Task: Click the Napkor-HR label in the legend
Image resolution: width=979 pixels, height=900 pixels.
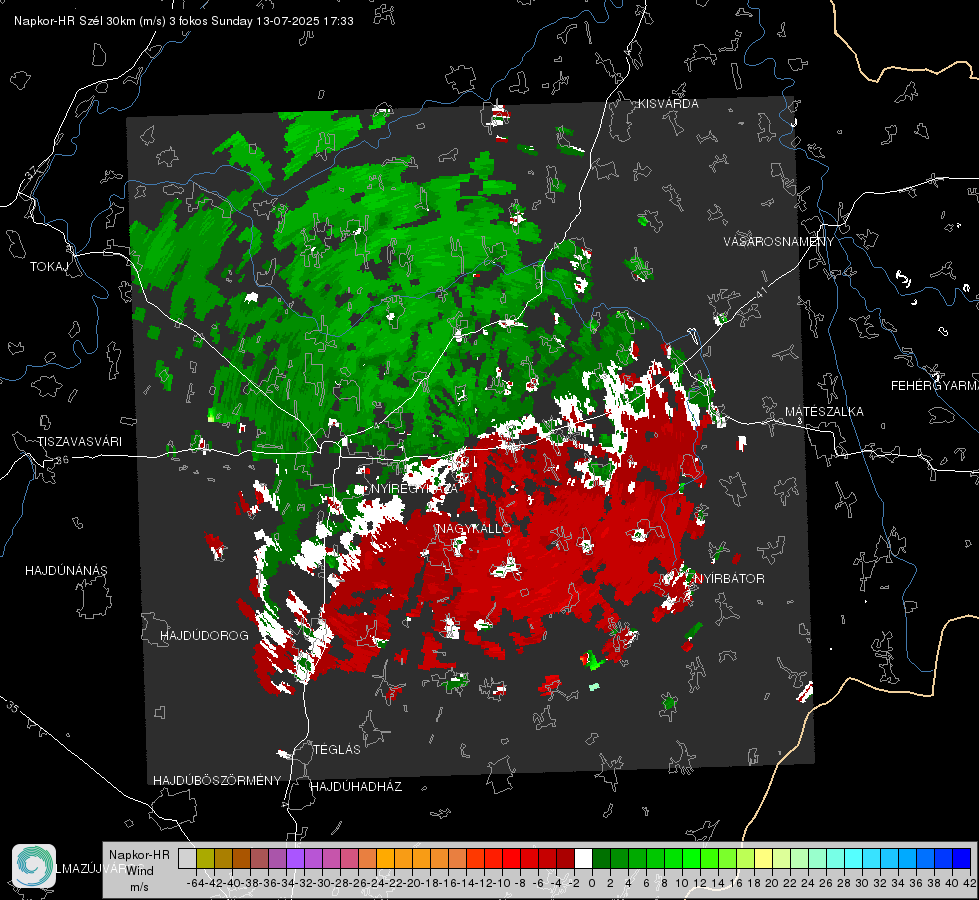Action: tap(139, 855)
